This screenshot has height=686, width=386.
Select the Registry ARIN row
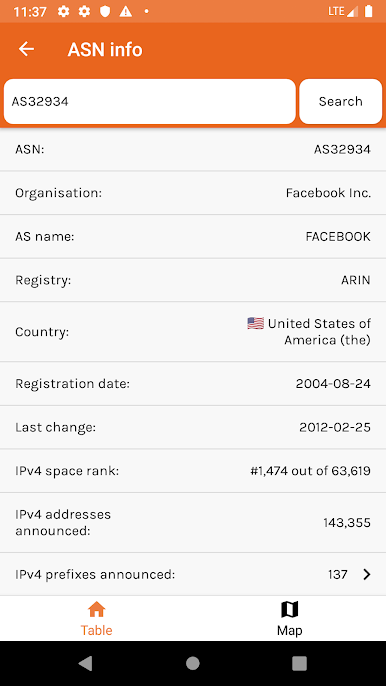coord(193,280)
